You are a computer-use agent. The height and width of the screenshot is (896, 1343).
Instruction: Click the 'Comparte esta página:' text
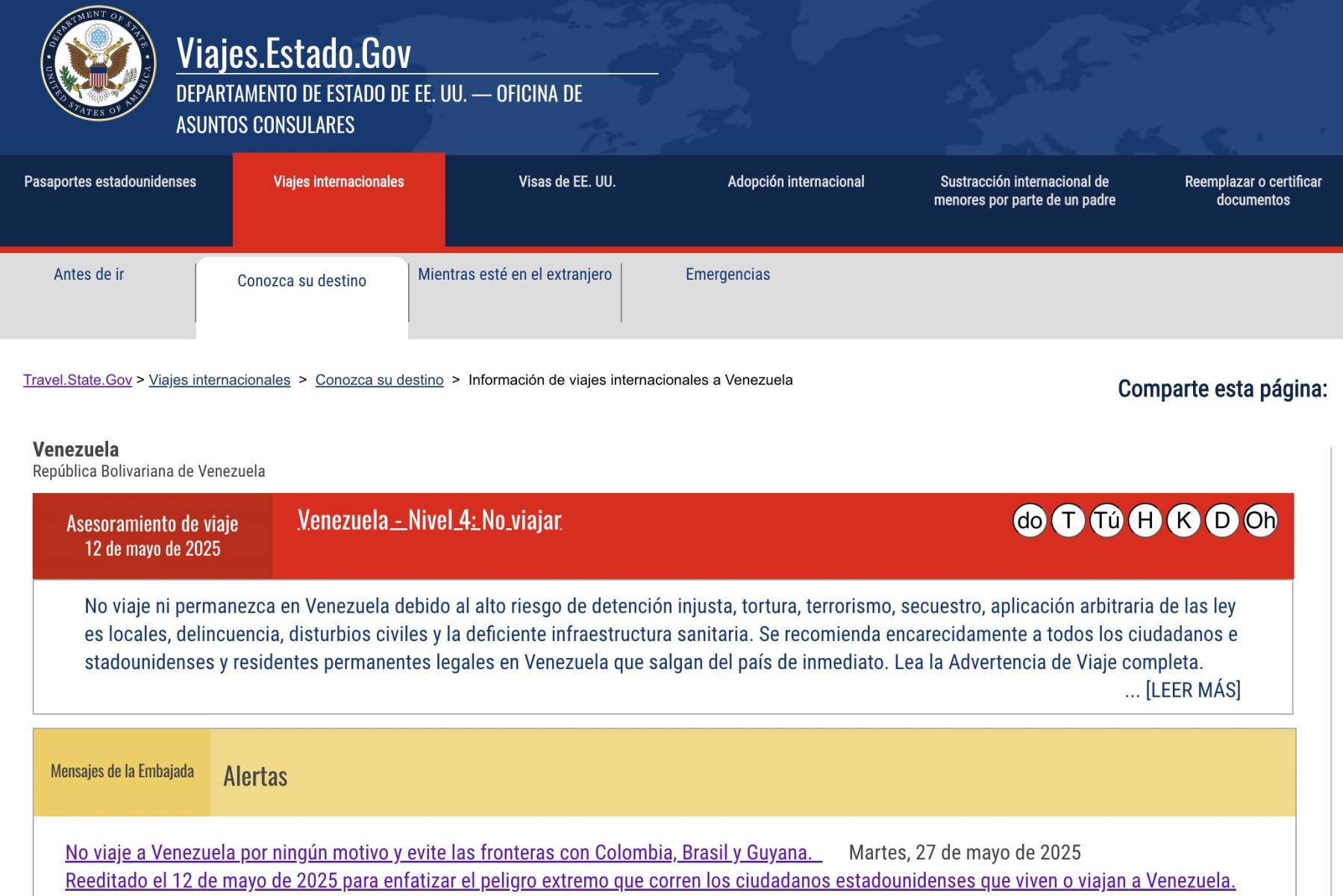pyautogui.click(x=1223, y=389)
